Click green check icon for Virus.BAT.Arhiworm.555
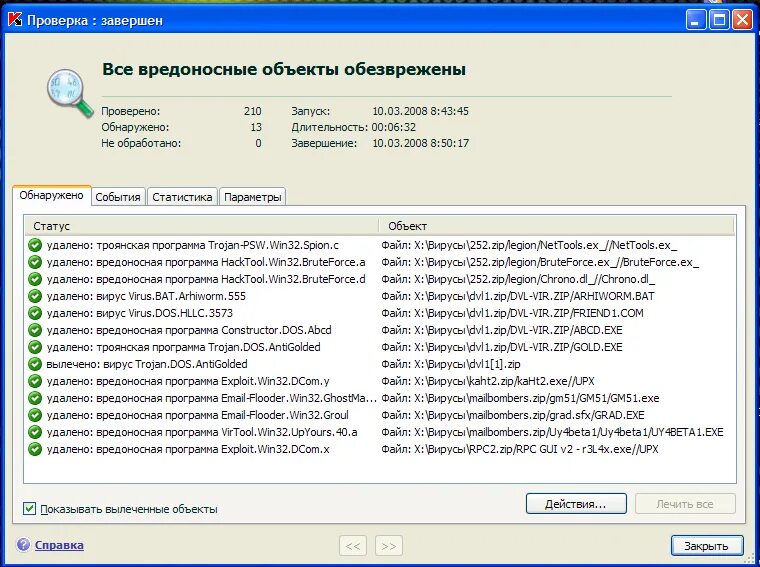 click(x=35, y=296)
